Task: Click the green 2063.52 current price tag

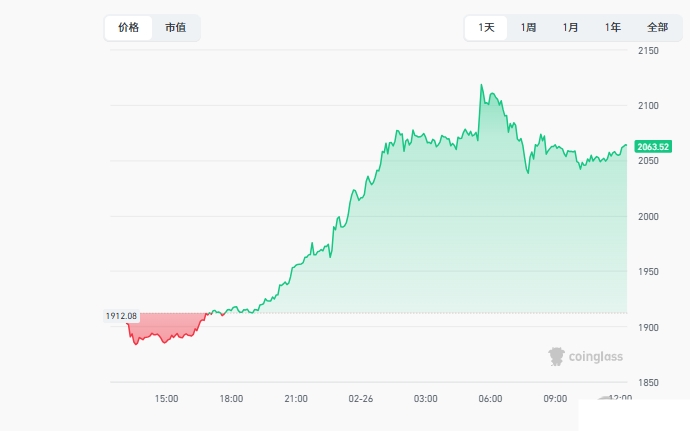Action: click(x=652, y=147)
